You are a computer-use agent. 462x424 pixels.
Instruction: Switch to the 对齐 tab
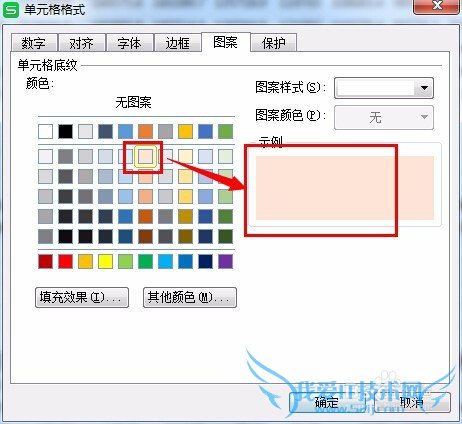[x=82, y=43]
